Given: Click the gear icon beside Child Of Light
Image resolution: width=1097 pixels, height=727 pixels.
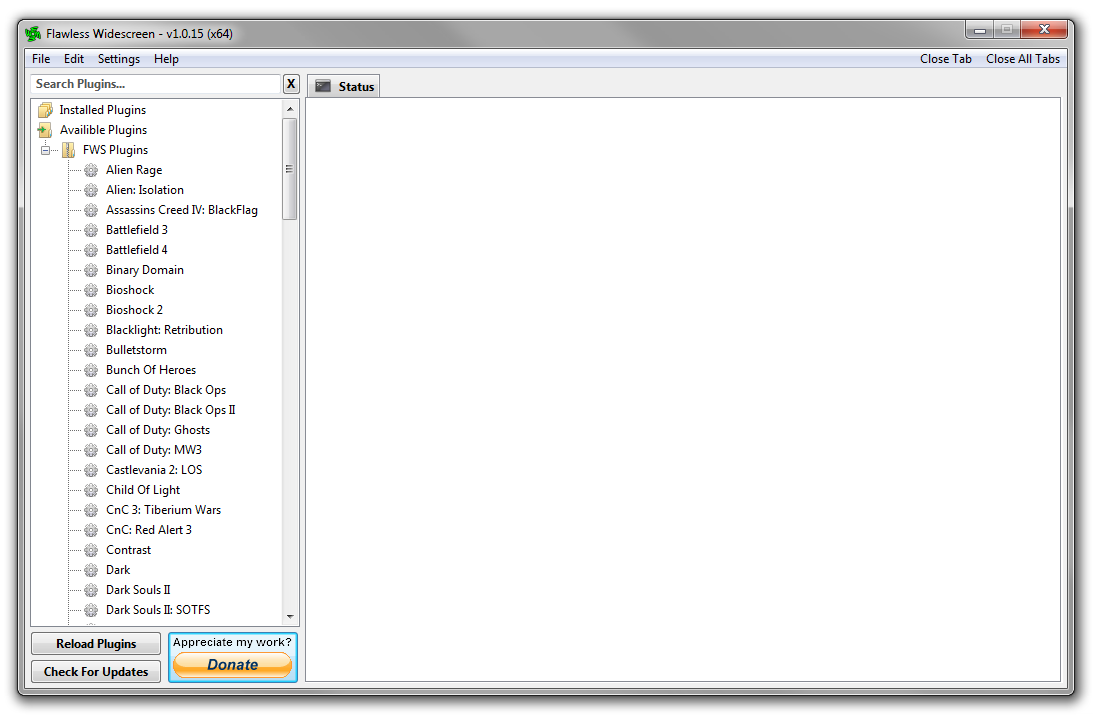Looking at the screenshot, I should (x=91, y=490).
